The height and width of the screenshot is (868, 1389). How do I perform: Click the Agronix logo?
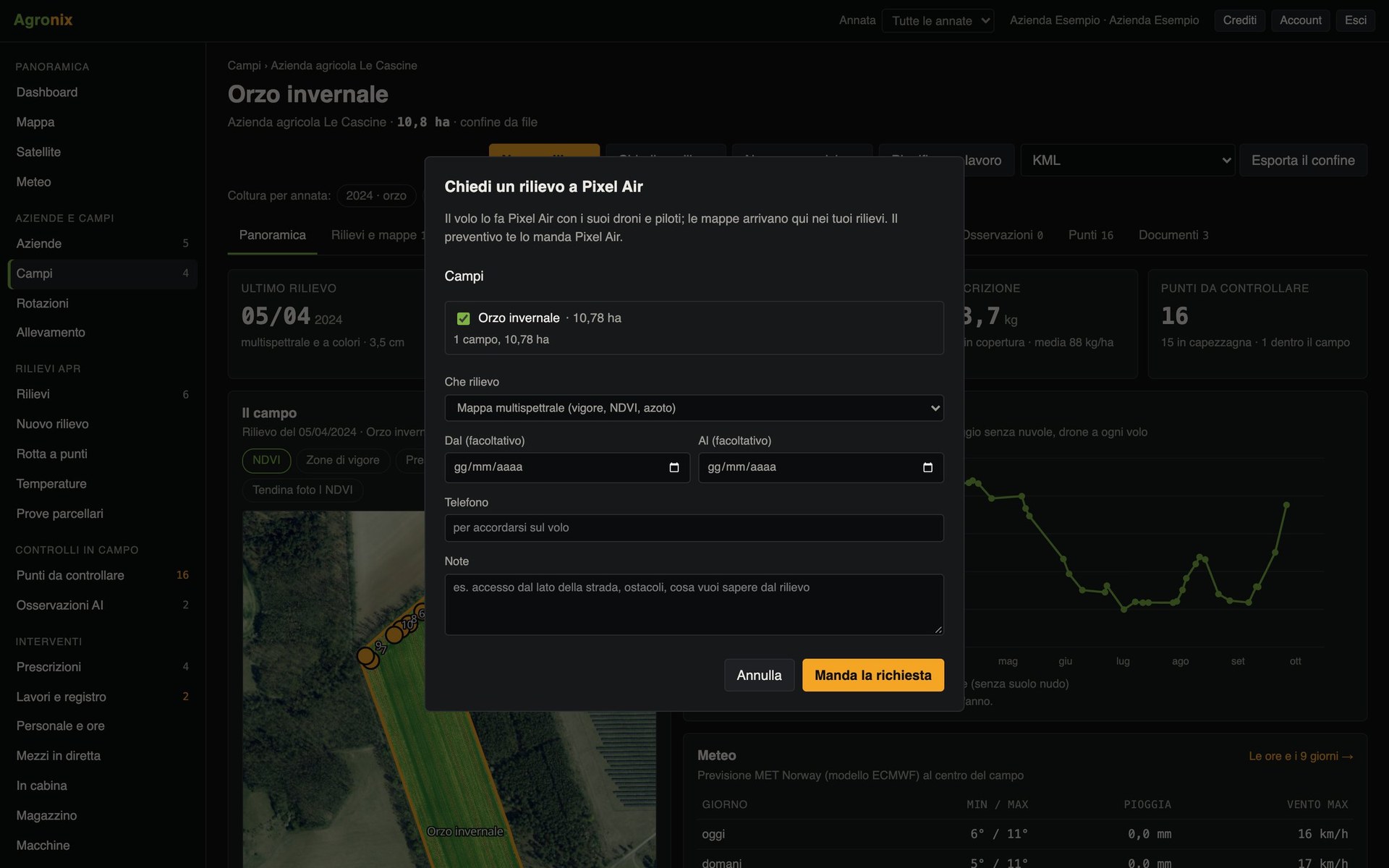(x=43, y=20)
